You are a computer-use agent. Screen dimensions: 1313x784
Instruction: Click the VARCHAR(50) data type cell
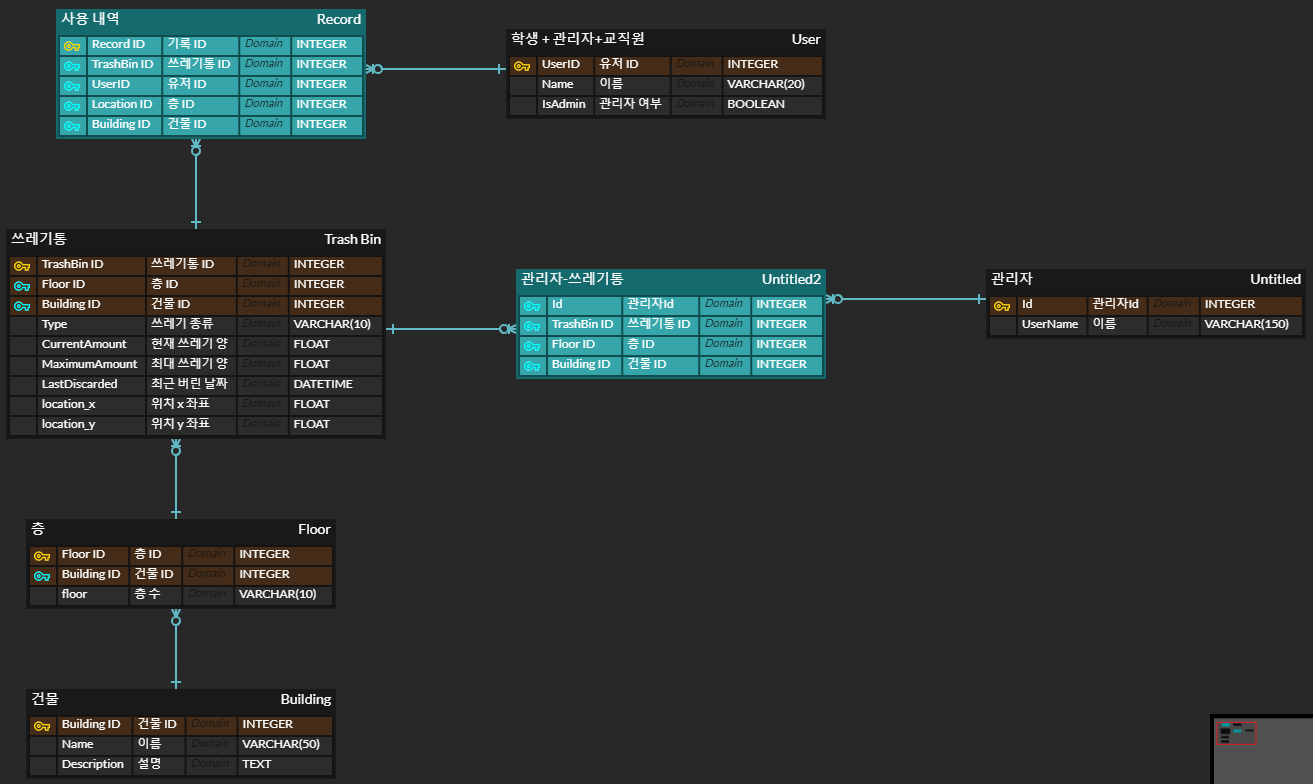[x=285, y=744]
